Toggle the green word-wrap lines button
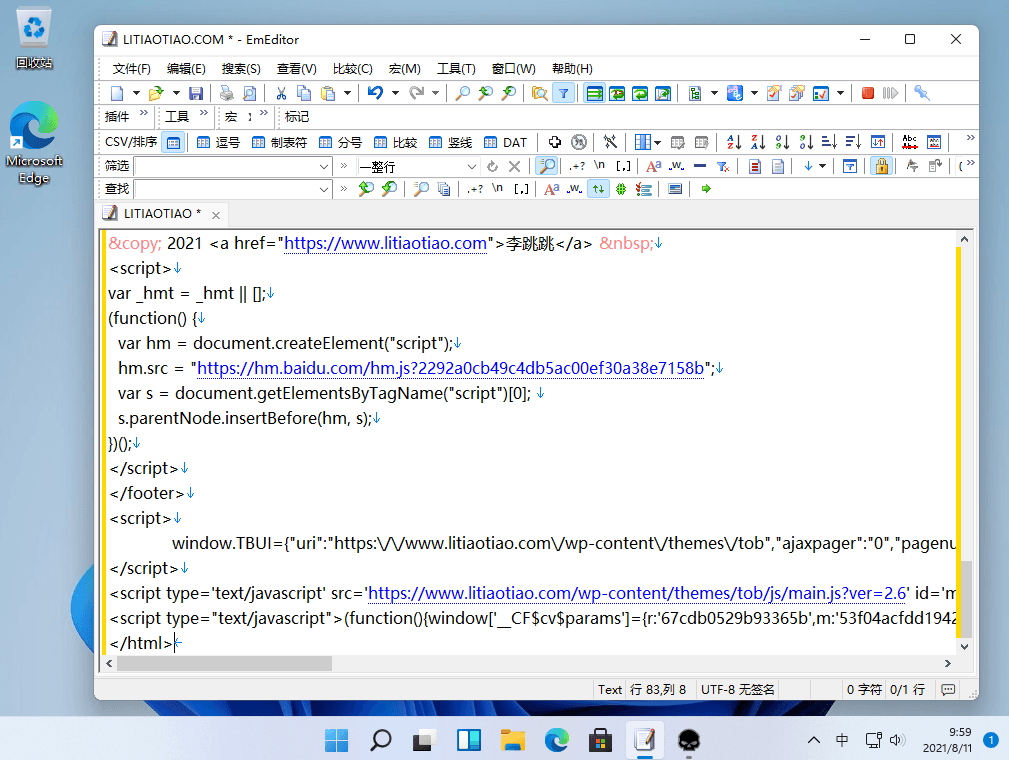Viewport: 1009px width, 760px height. point(595,93)
